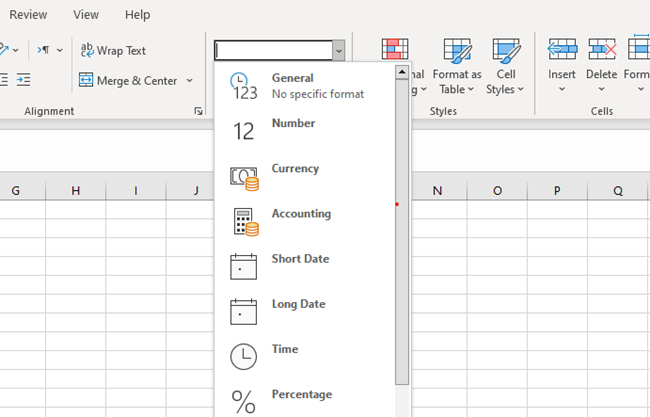650x417 pixels.
Task: Choose the Number format icon
Action: tap(244, 131)
